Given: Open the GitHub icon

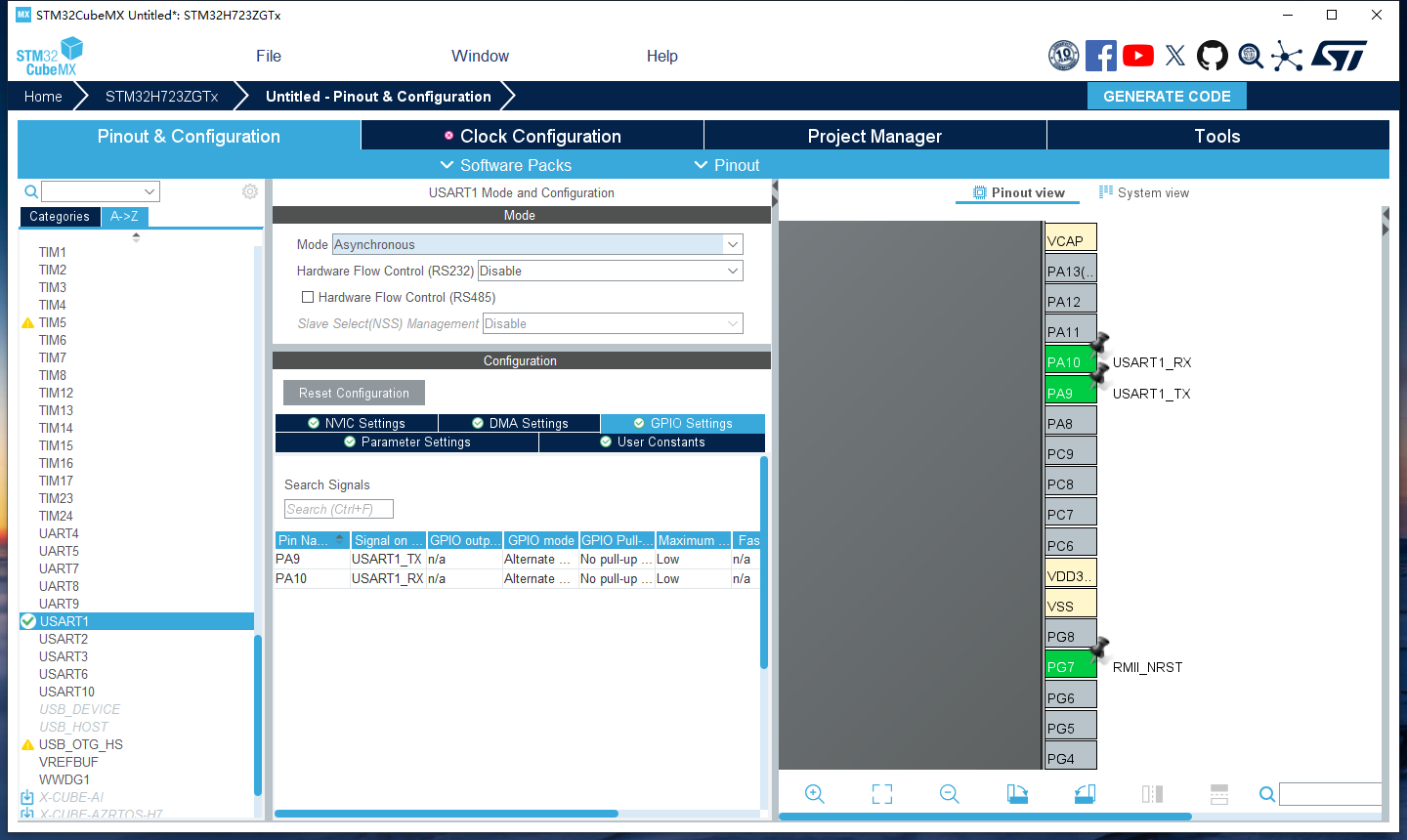Looking at the screenshot, I should 1213,56.
